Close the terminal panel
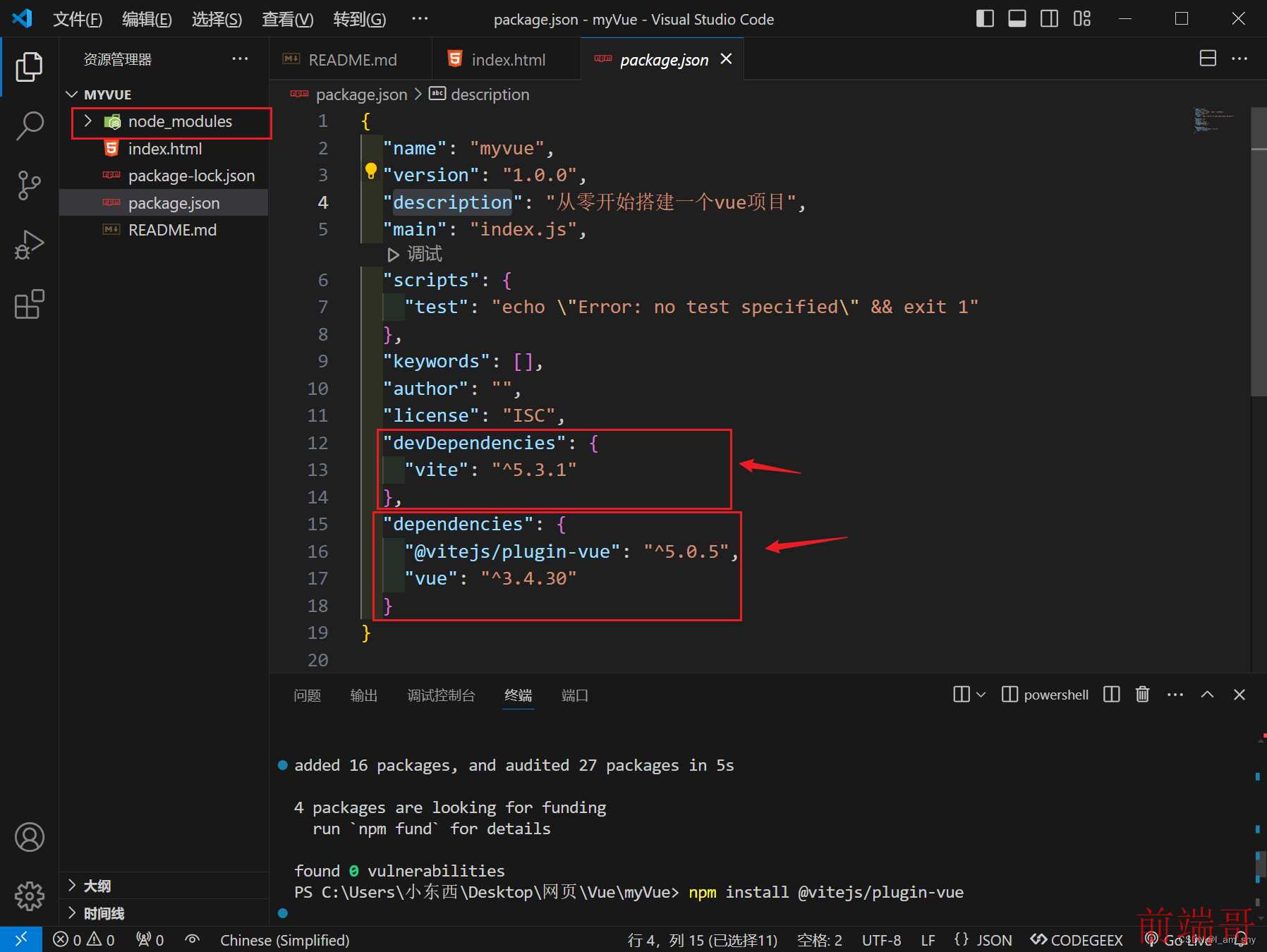The height and width of the screenshot is (952, 1267). (x=1239, y=695)
